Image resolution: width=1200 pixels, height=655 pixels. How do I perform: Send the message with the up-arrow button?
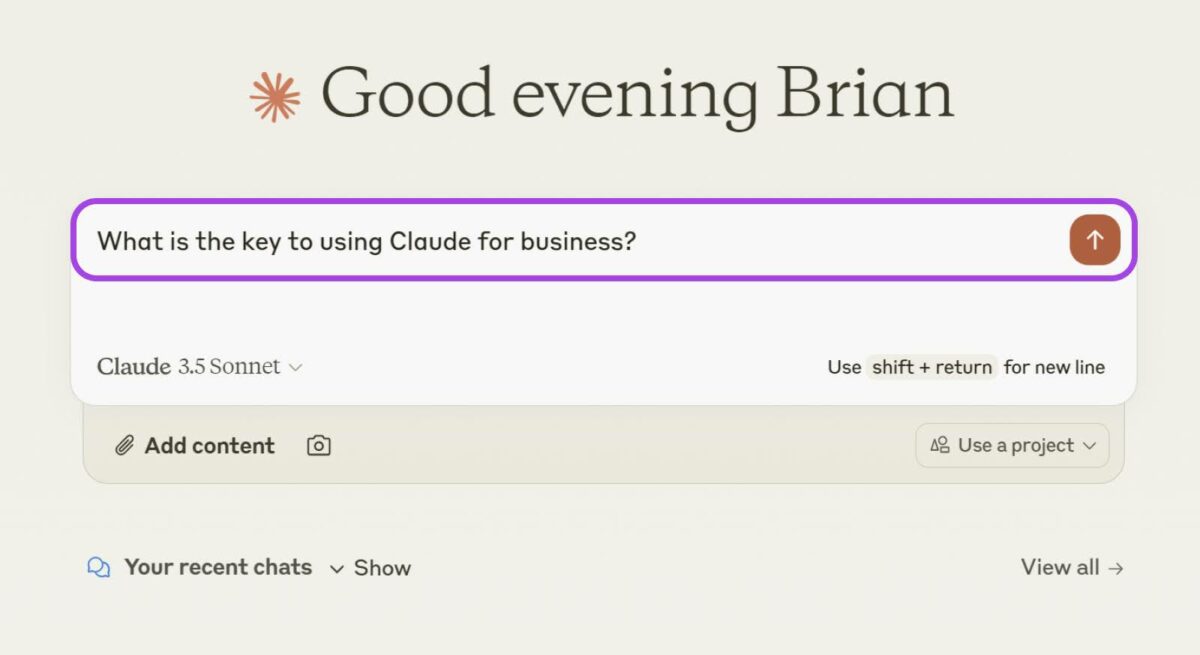point(1094,240)
